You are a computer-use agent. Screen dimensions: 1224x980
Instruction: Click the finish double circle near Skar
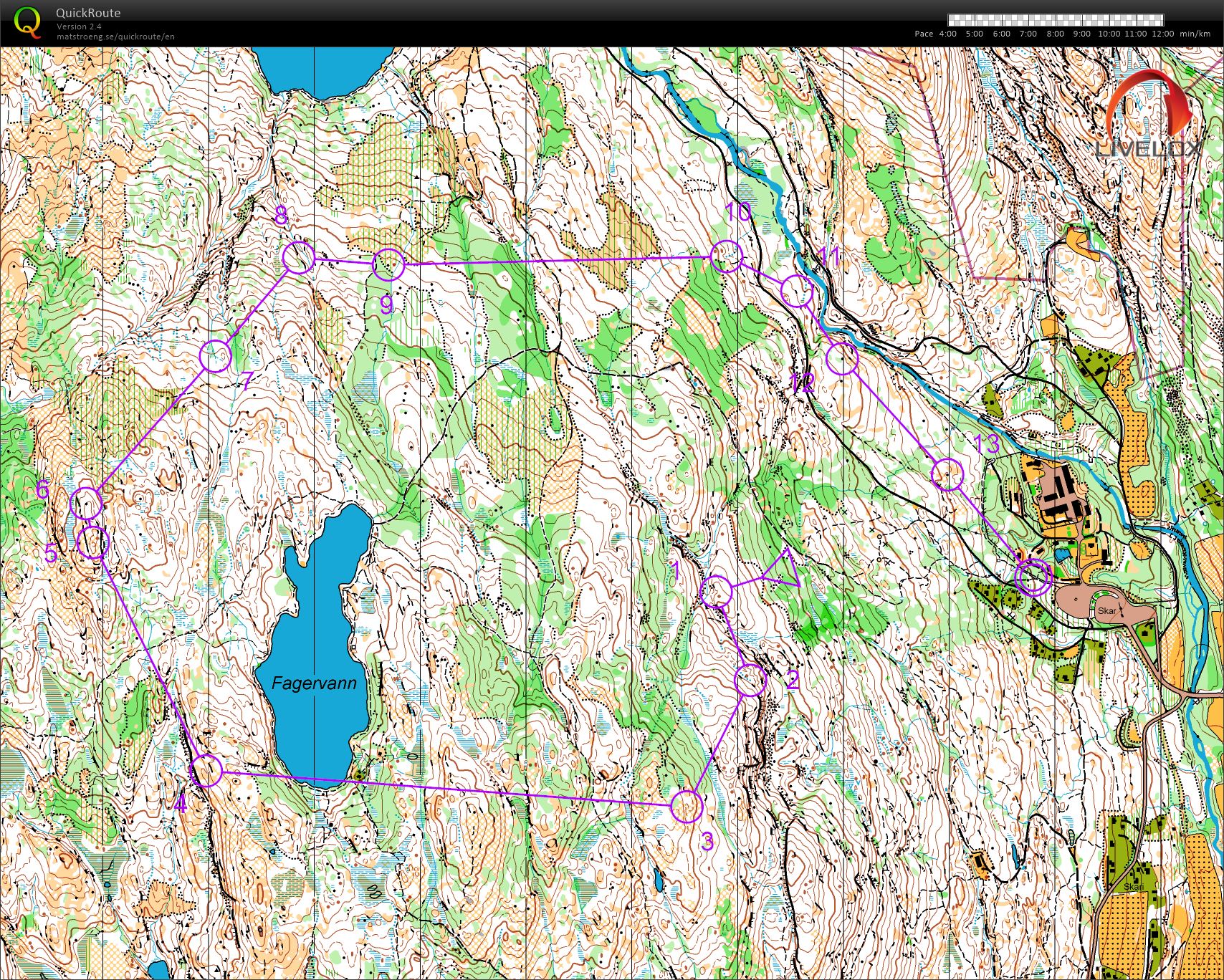pyautogui.click(x=1033, y=577)
